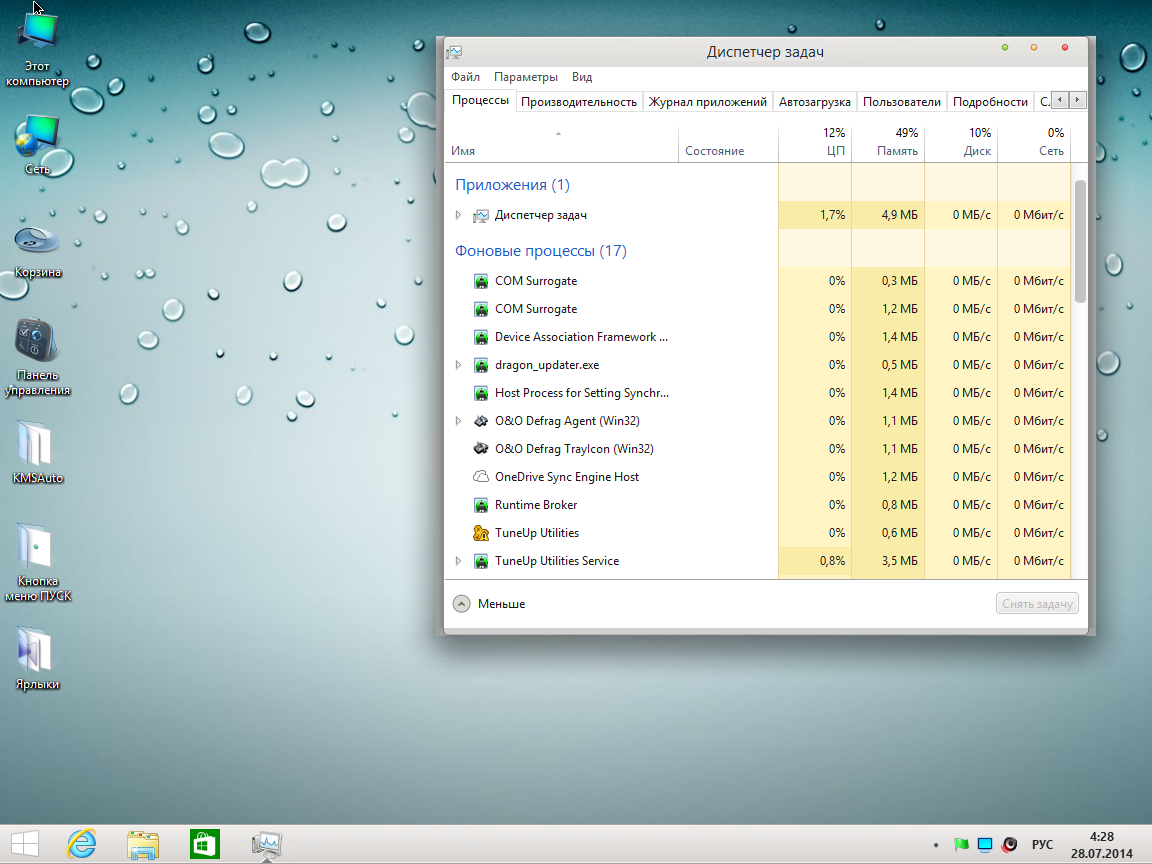
Task: Open the Windows Store taskbar icon
Action: (x=204, y=845)
